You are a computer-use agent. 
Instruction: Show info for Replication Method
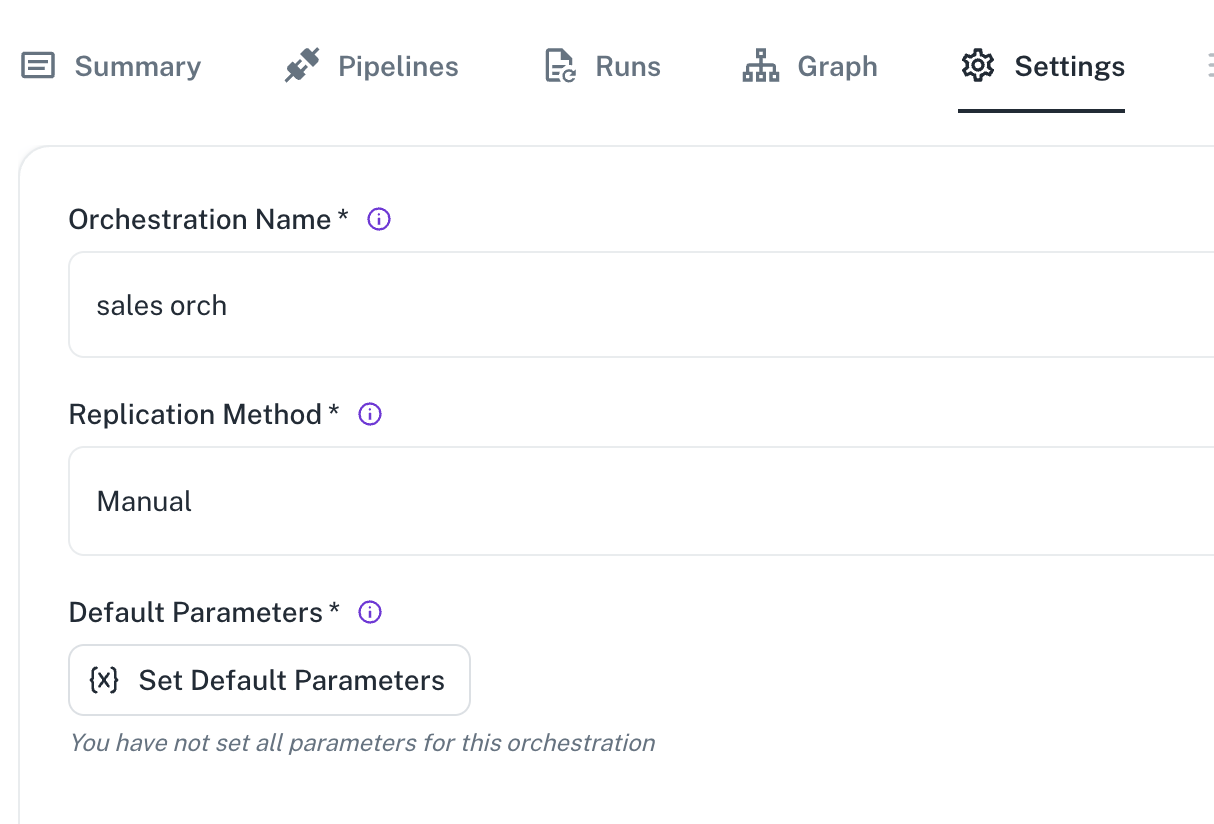click(x=370, y=414)
